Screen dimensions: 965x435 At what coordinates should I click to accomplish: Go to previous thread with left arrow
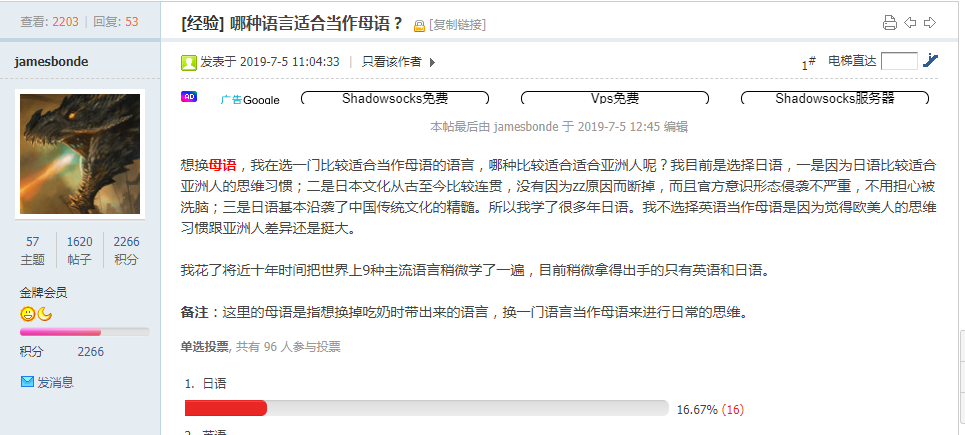coord(910,23)
